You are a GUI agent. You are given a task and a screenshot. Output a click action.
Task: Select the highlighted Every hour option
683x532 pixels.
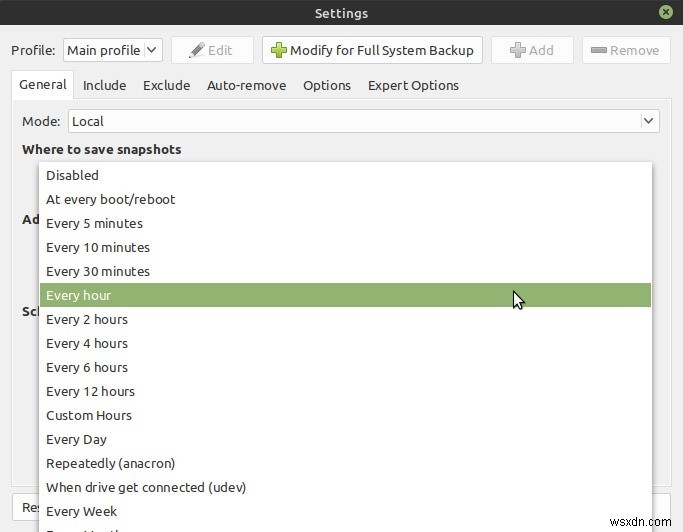pos(345,295)
